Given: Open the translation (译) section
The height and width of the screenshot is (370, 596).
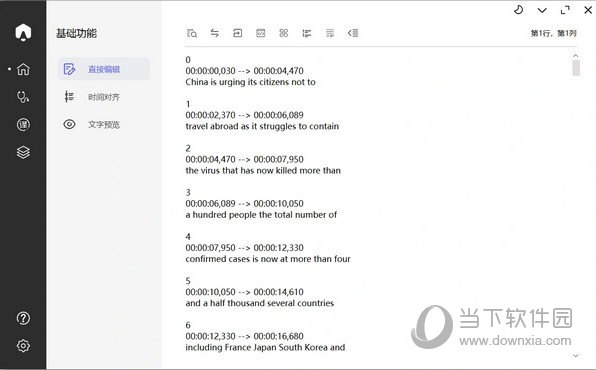Looking at the screenshot, I should [x=23, y=125].
